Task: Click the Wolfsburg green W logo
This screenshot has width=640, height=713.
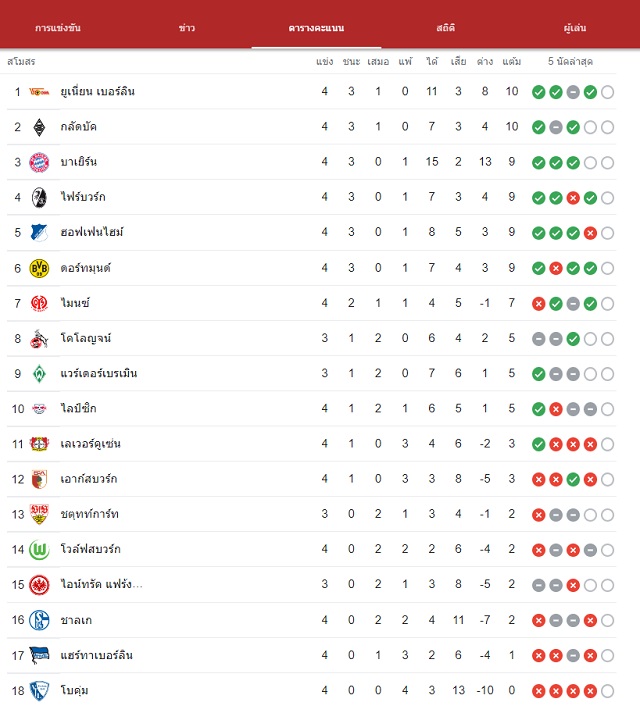Action: tap(39, 550)
